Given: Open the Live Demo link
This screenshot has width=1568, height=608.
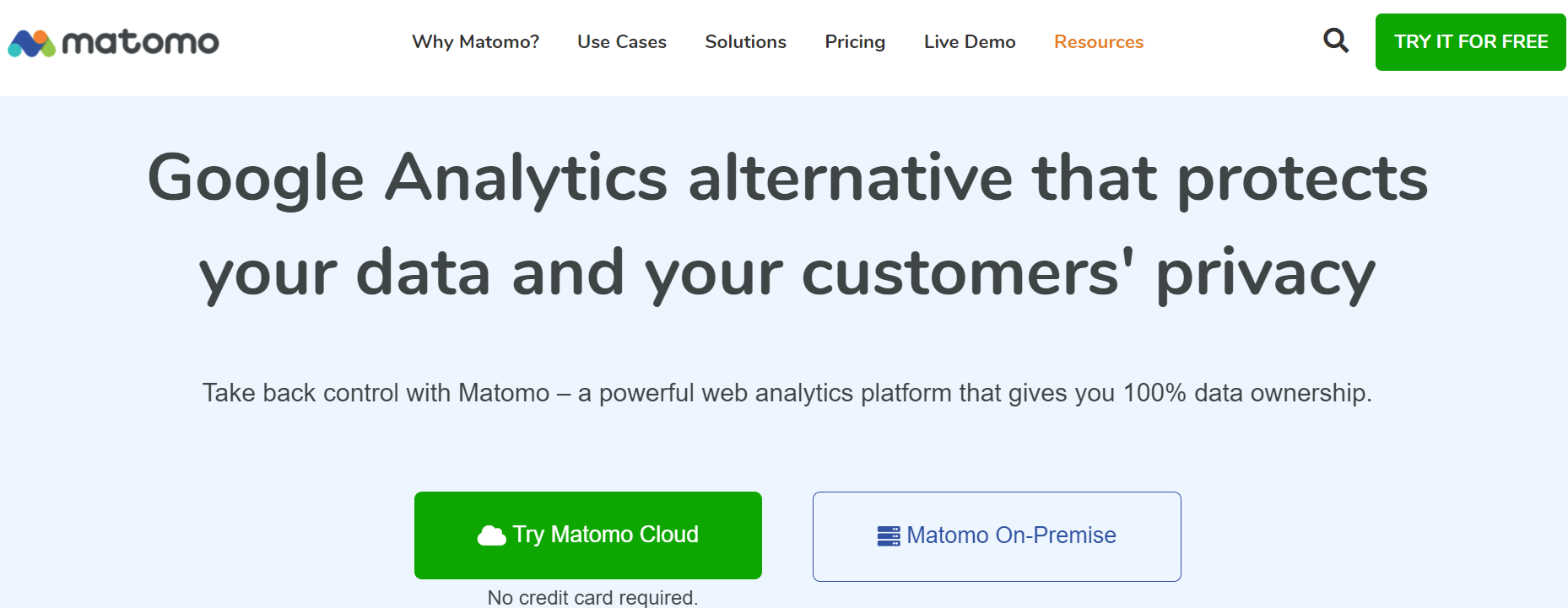Looking at the screenshot, I should (970, 41).
